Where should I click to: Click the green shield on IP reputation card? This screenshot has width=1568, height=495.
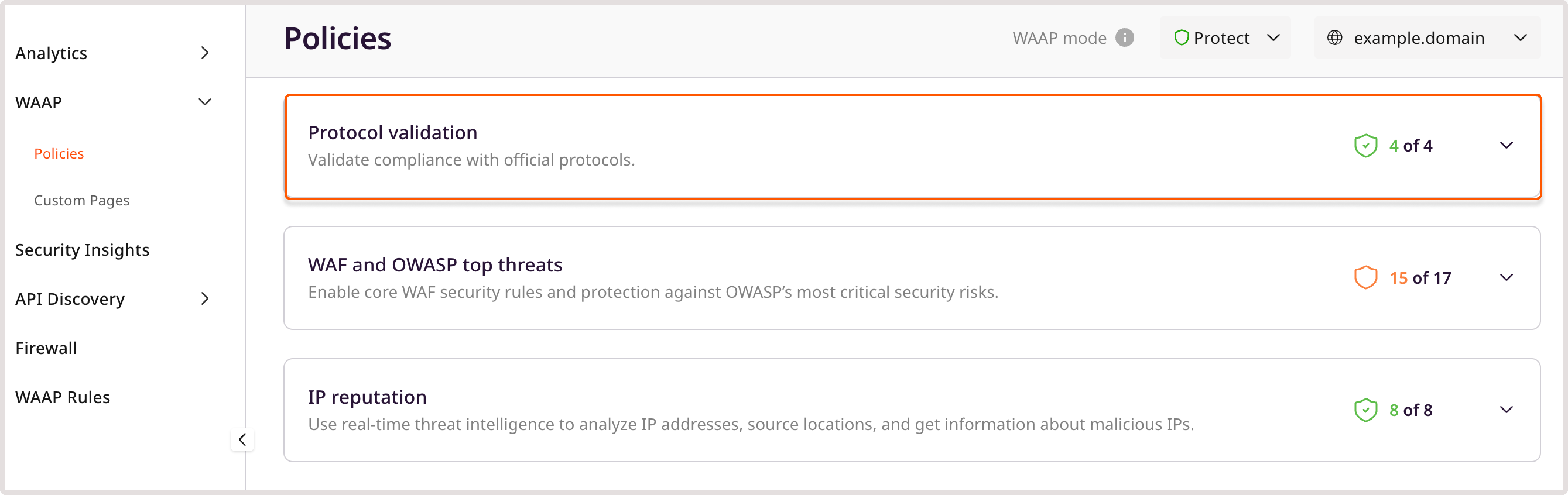(x=1365, y=410)
